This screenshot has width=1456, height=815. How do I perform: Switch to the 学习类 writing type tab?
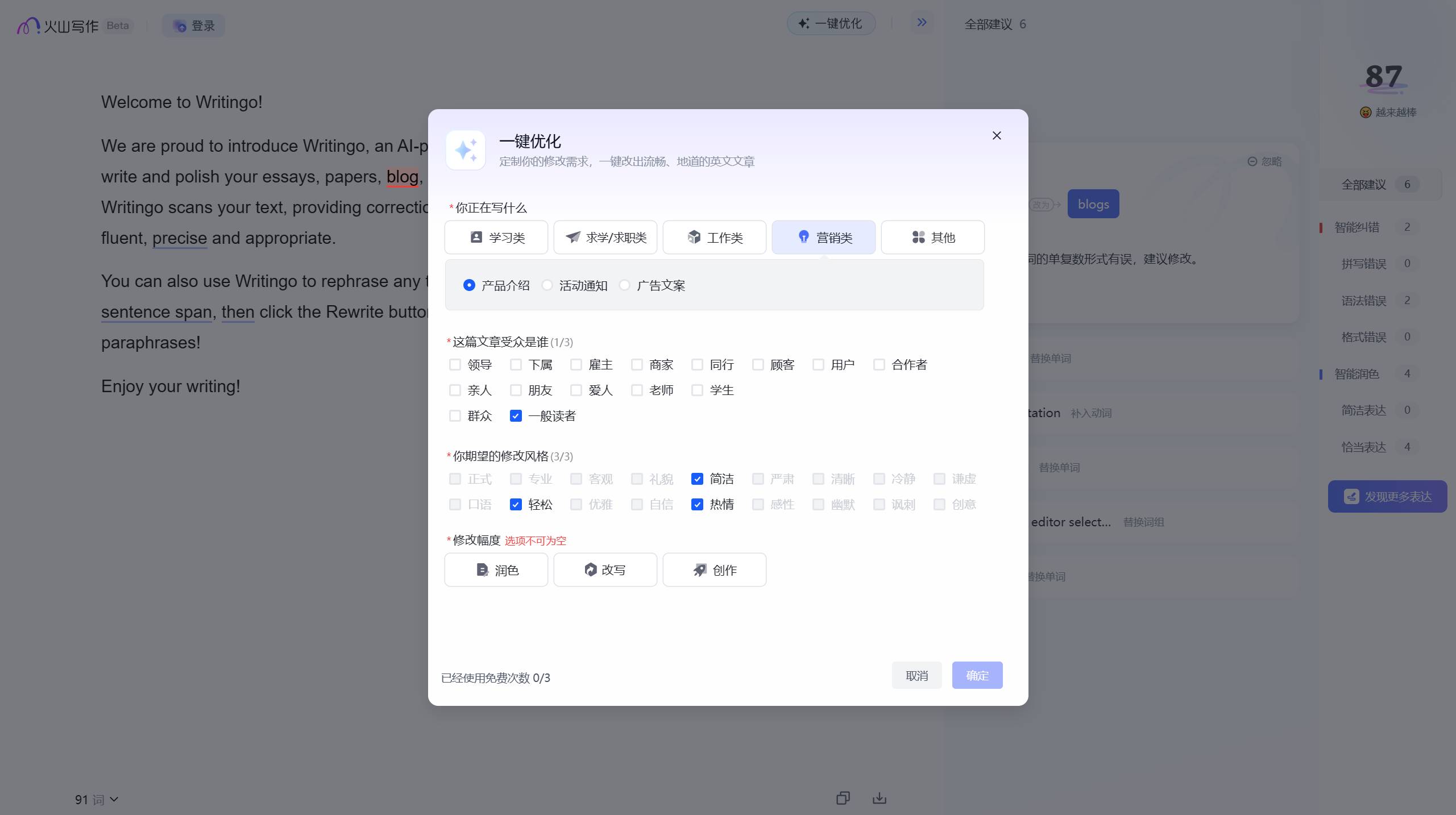click(x=496, y=238)
